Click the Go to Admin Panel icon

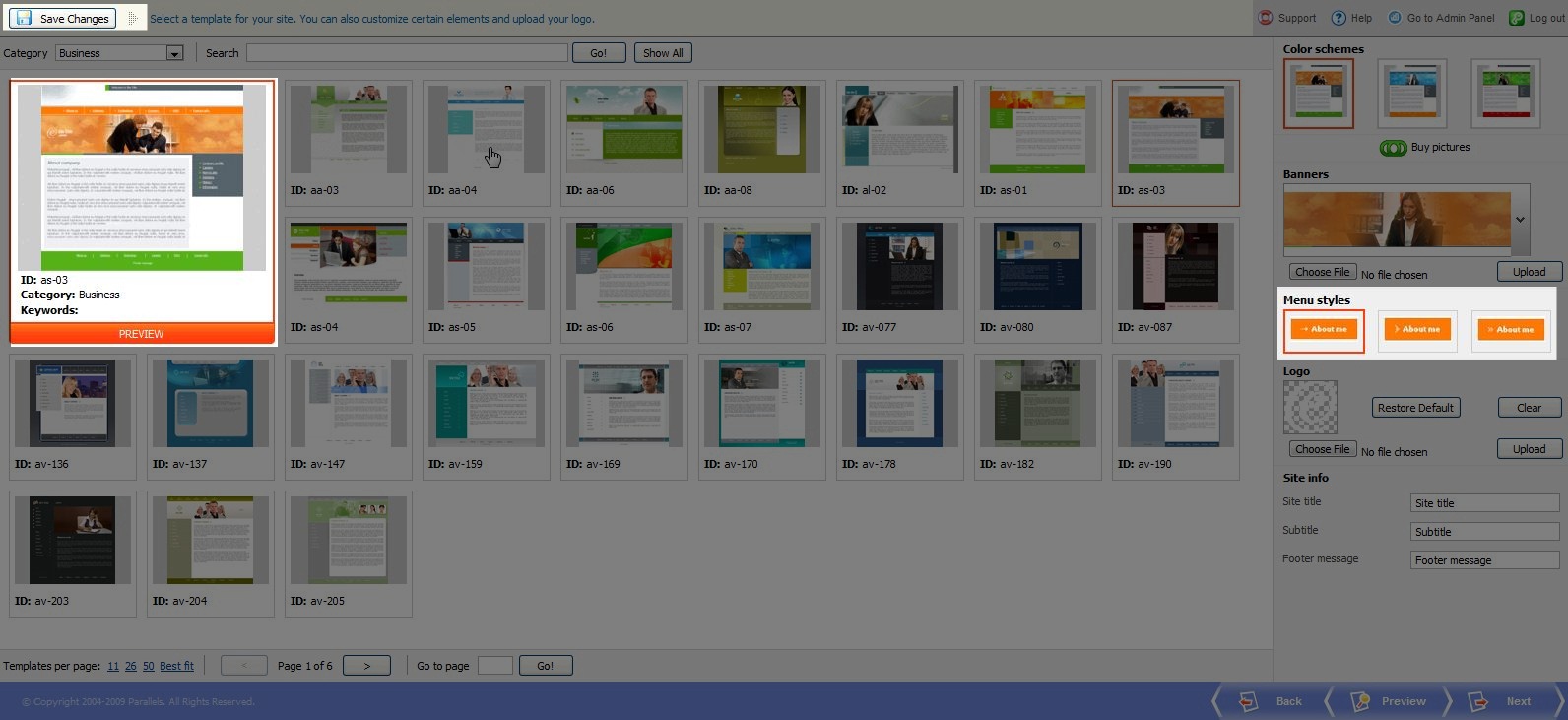coord(1395,18)
